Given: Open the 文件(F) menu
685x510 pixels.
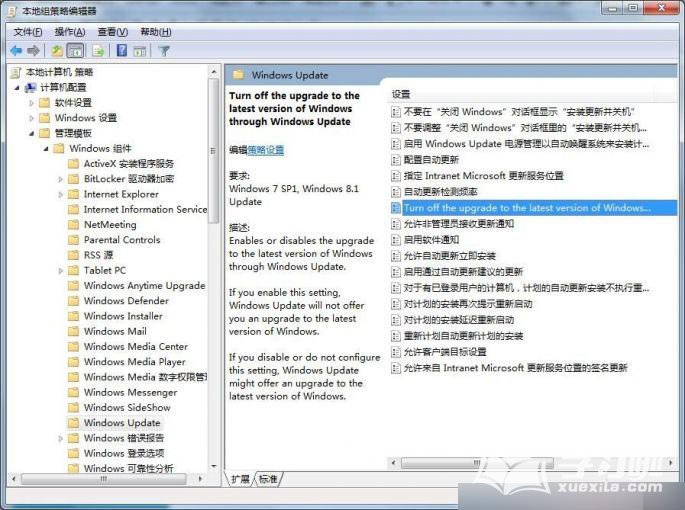Looking at the screenshot, I should 28,32.
